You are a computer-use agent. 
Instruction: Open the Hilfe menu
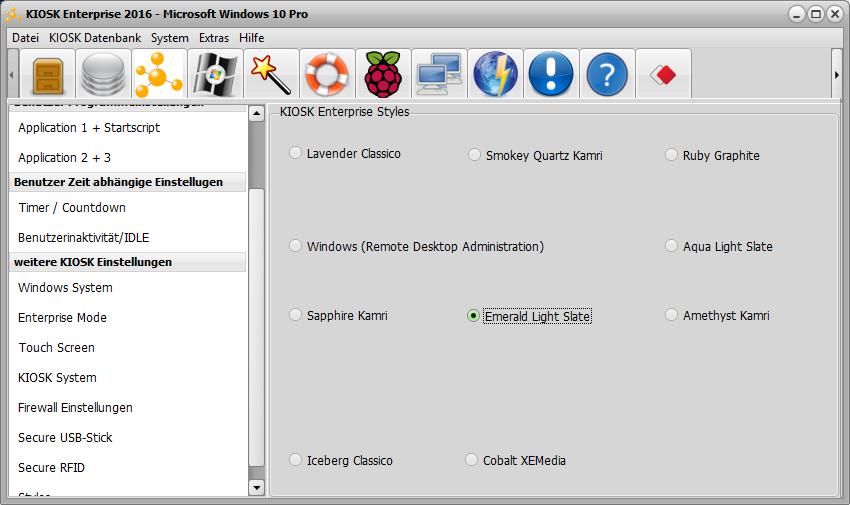coord(252,38)
